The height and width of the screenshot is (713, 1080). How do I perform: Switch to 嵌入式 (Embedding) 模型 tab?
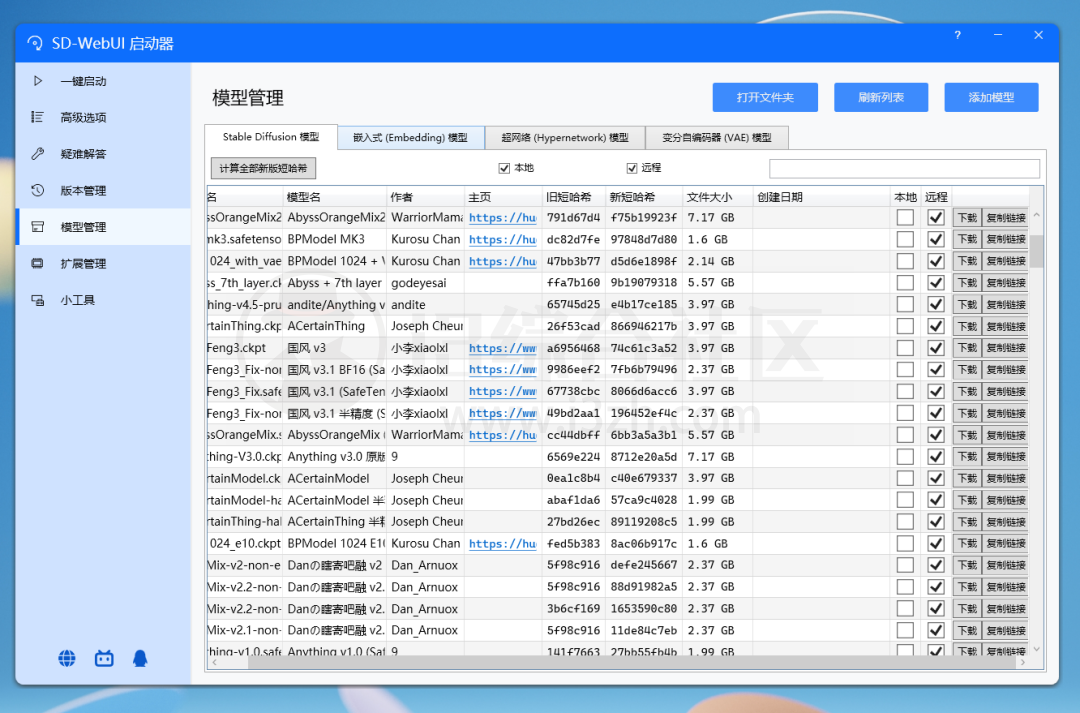point(411,138)
